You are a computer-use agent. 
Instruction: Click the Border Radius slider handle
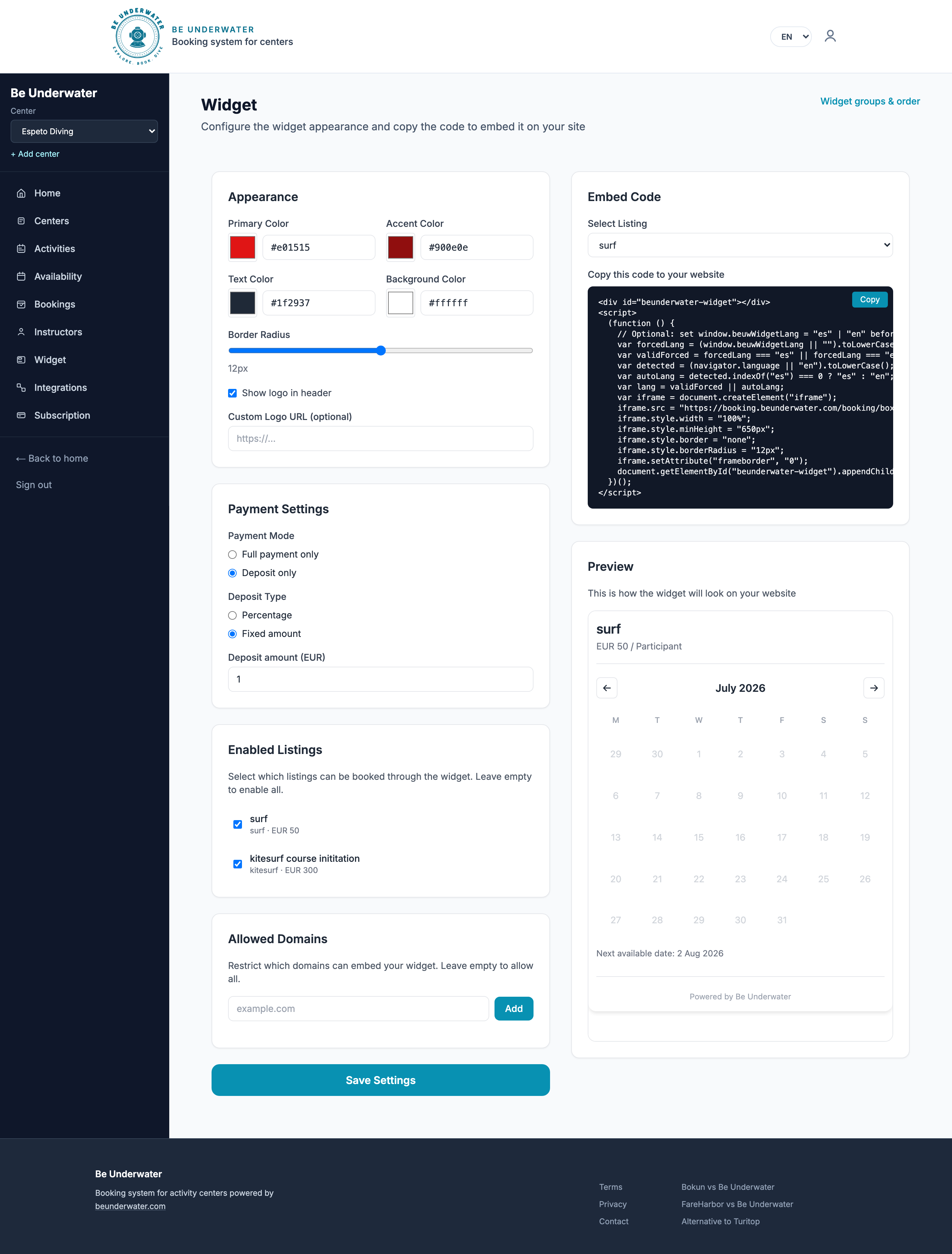[x=381, y=351]
